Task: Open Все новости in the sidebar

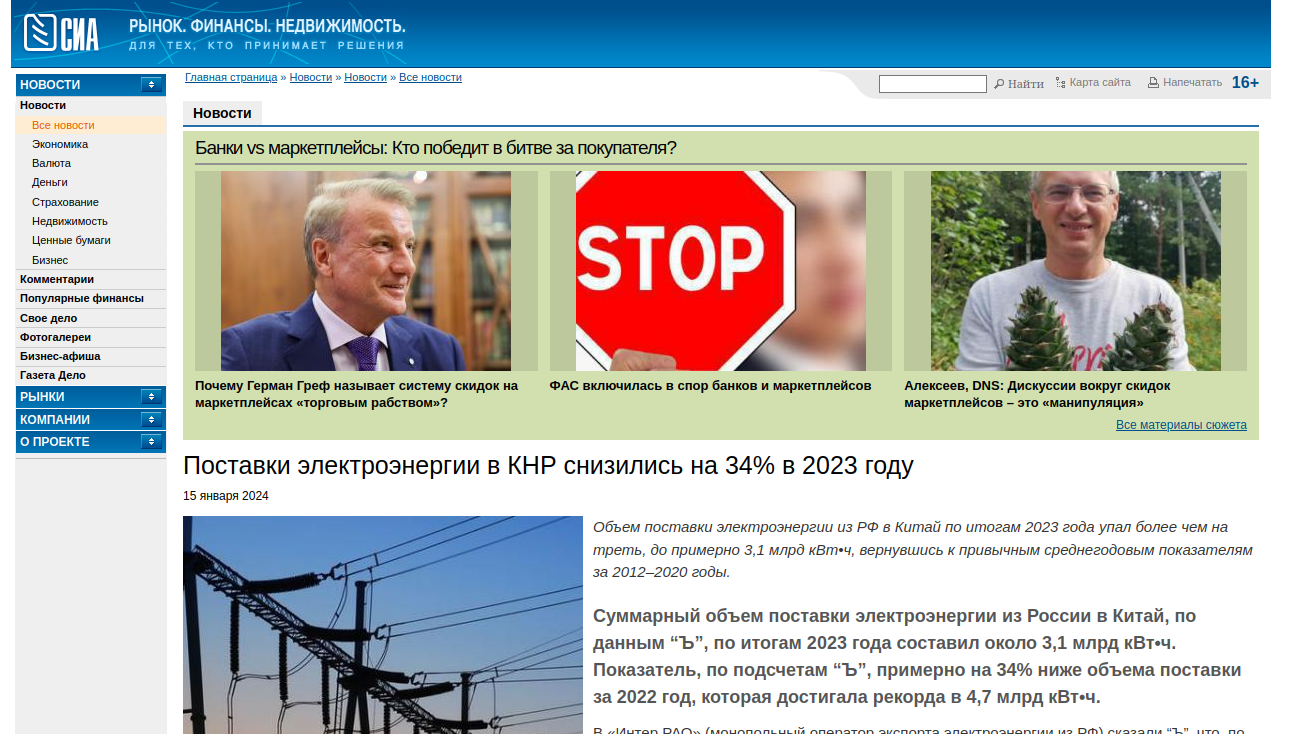Action: [x=63, y=125]
